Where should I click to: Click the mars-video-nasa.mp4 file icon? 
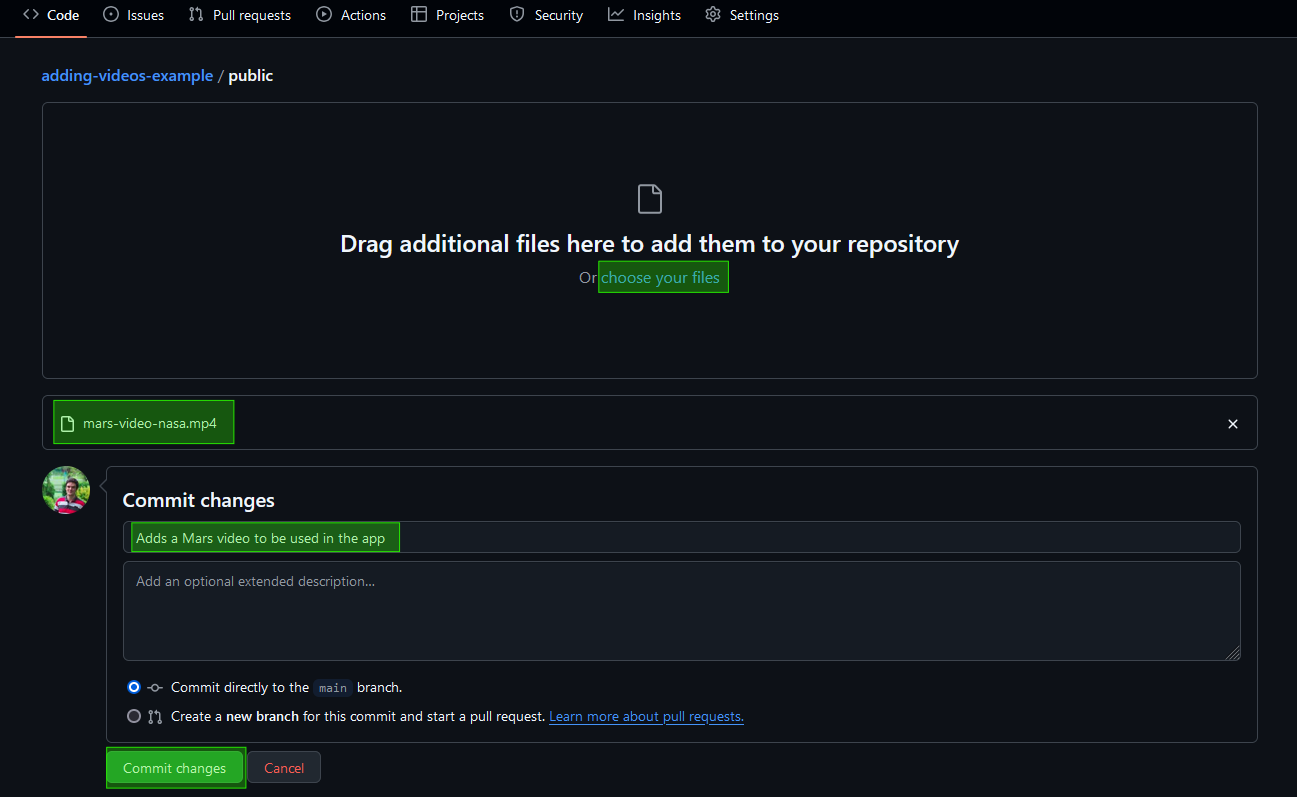68,421
